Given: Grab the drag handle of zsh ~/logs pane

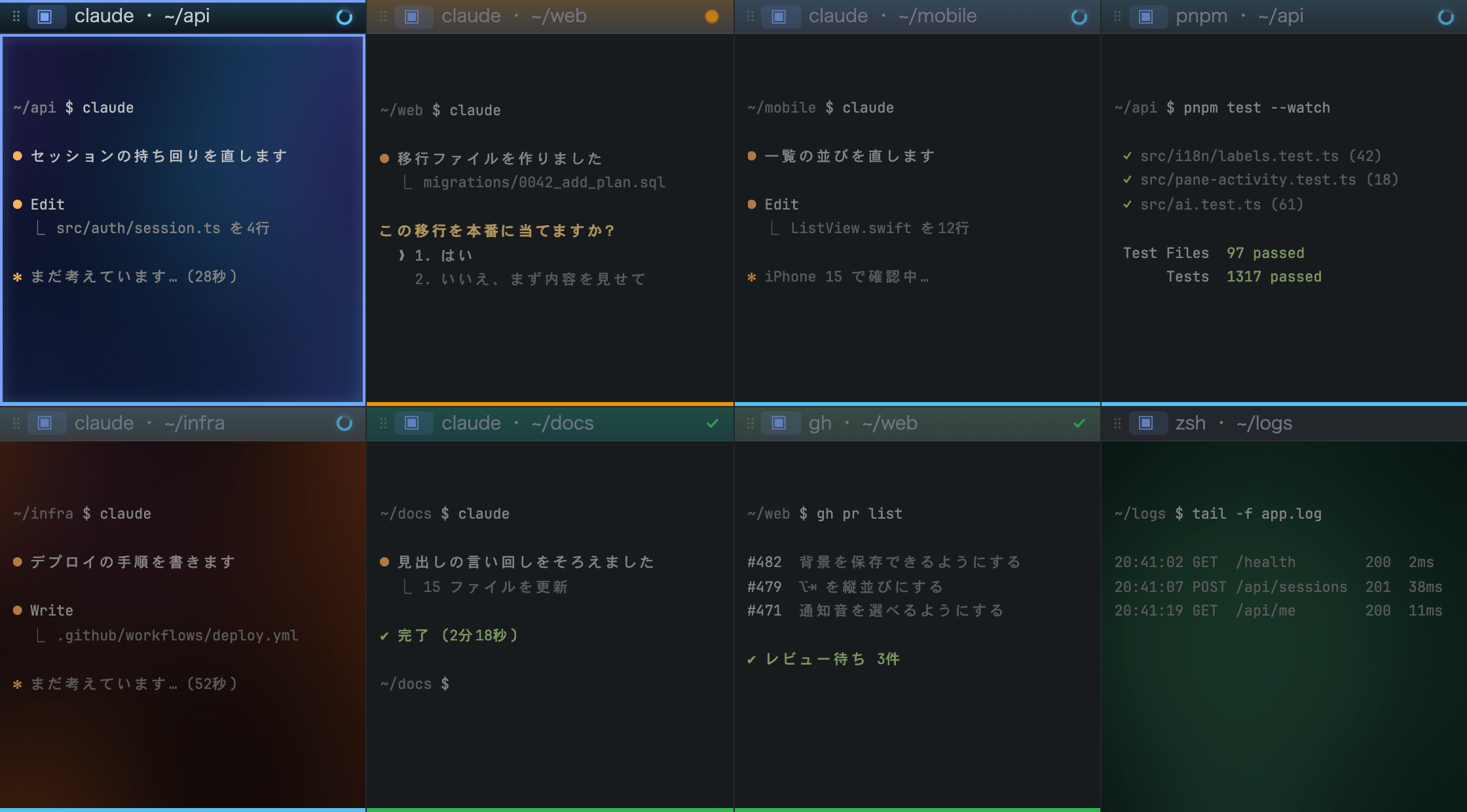Looking at the screenshot, I should 1117,423.
